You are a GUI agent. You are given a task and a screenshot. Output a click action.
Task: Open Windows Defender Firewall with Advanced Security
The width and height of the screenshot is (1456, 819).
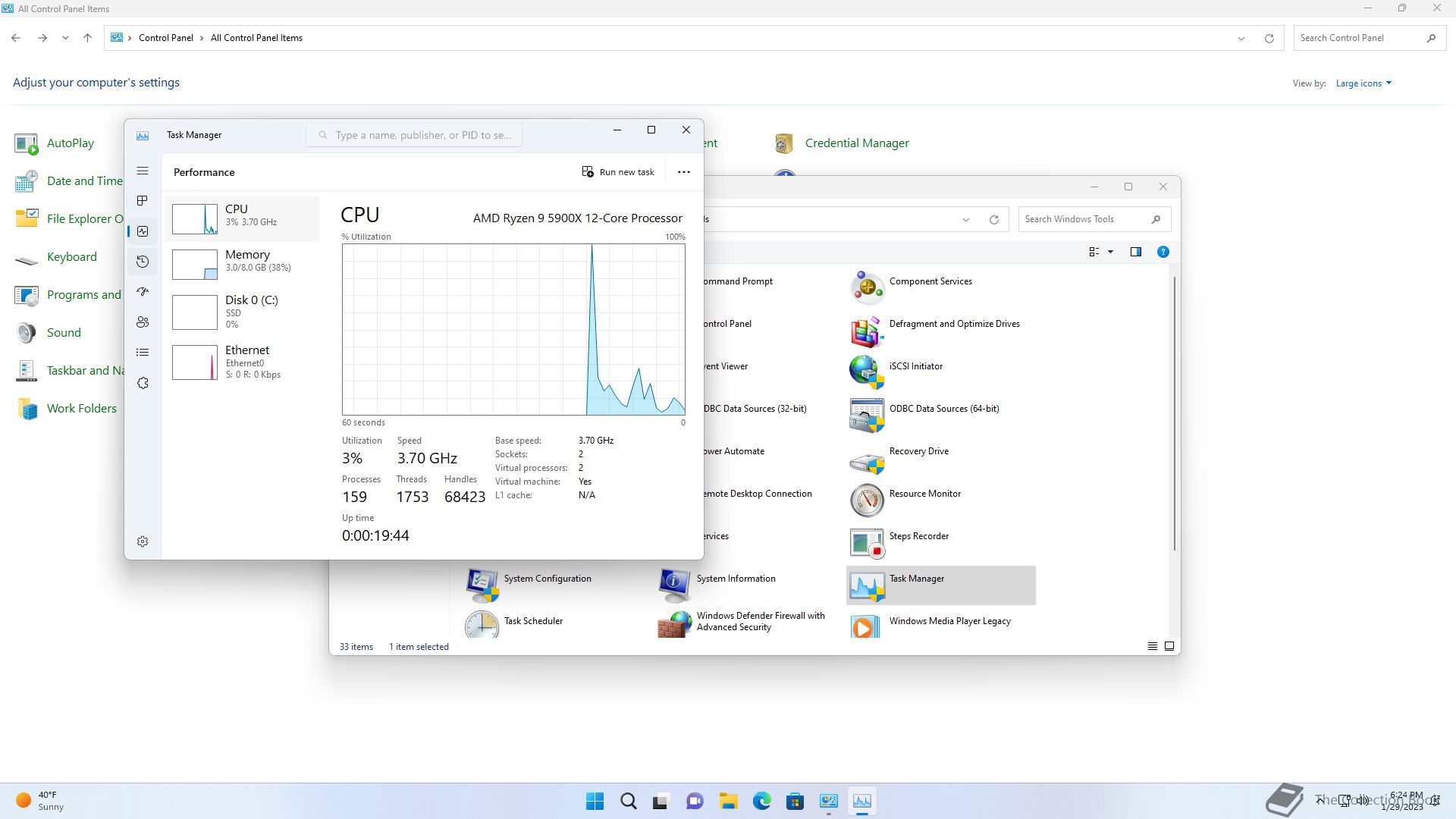(x=742, y=624)
